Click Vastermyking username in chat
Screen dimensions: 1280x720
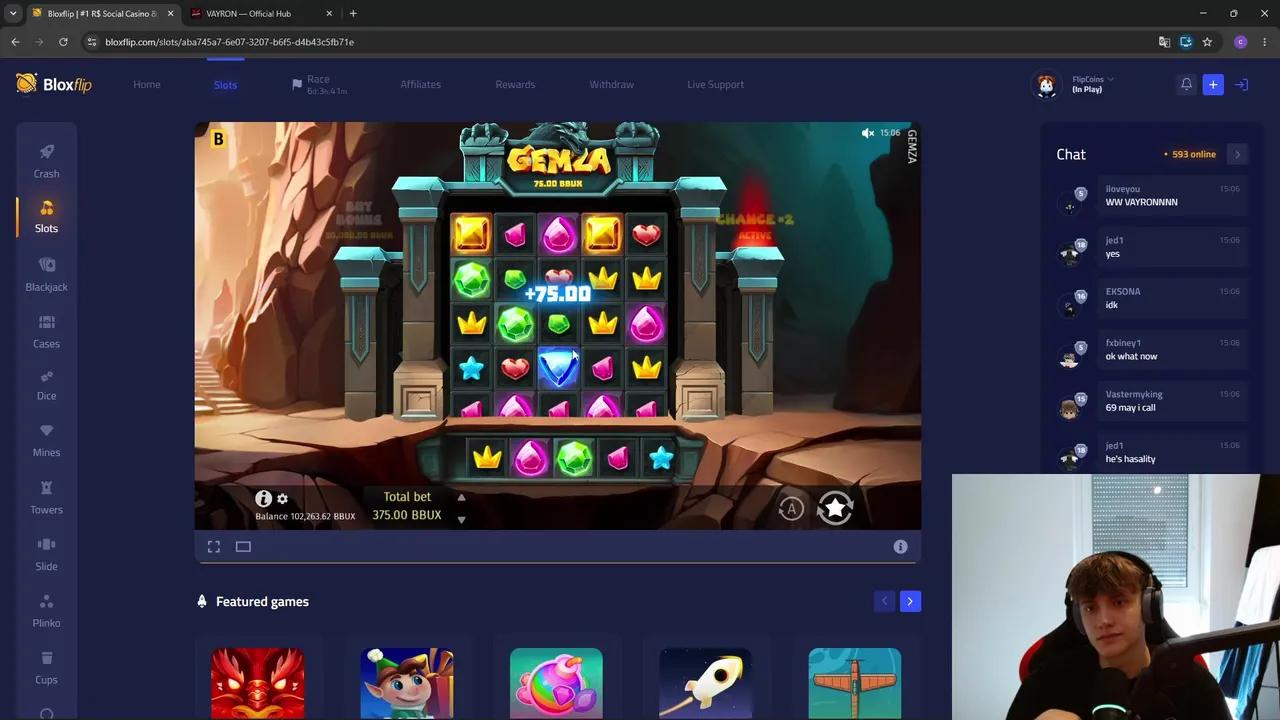[x=1134, y=394]
